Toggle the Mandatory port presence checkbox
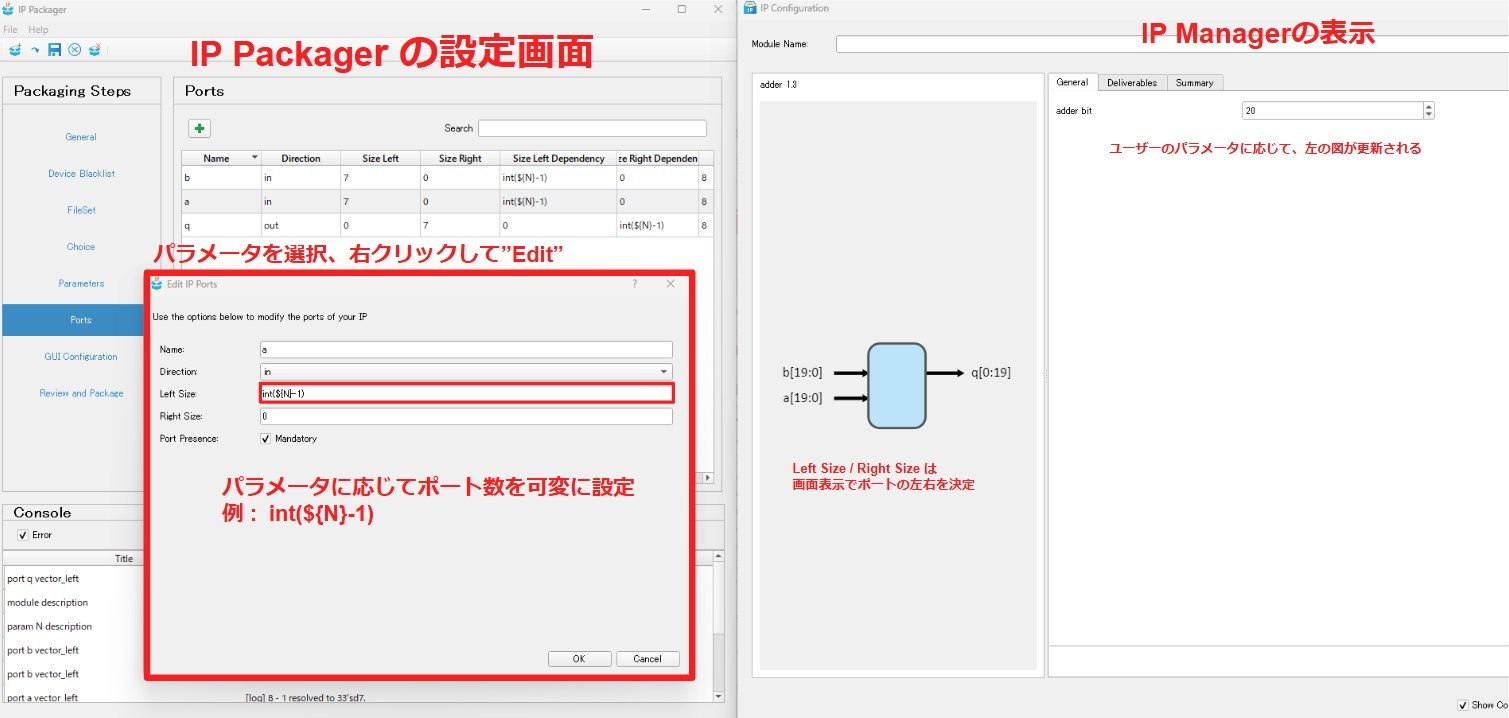 (x=266, y=438)
